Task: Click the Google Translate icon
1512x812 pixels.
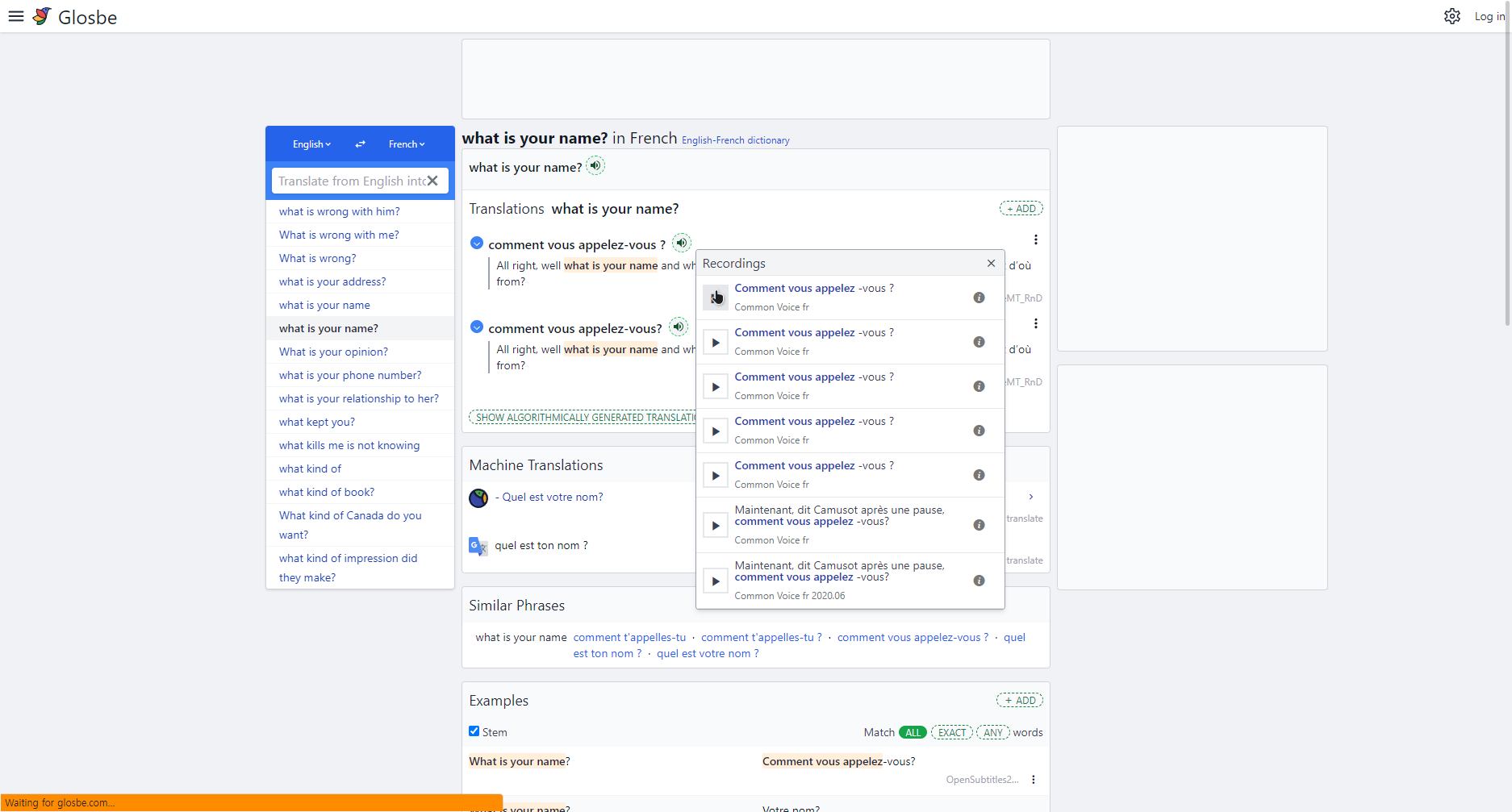Action: [478, 546]
